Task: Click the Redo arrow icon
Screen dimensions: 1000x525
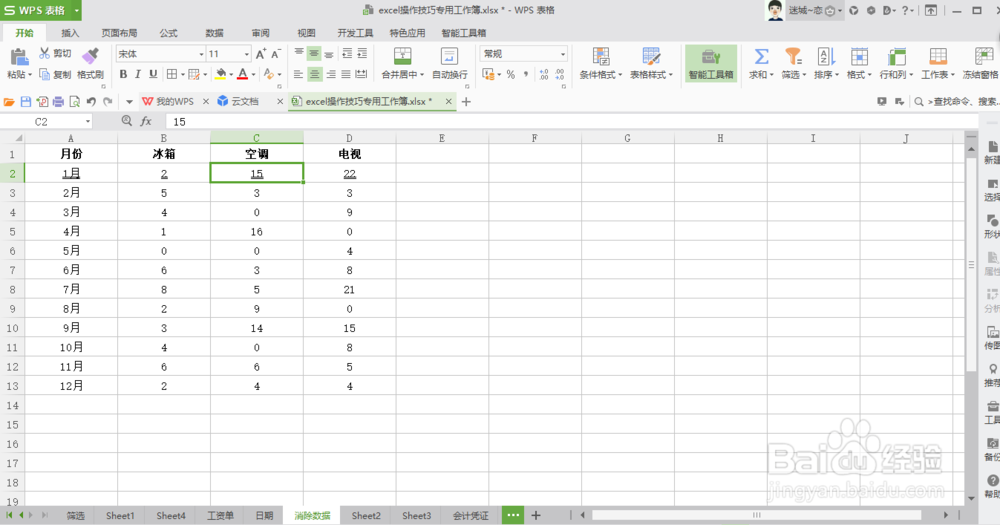Action: coord(108,101)
